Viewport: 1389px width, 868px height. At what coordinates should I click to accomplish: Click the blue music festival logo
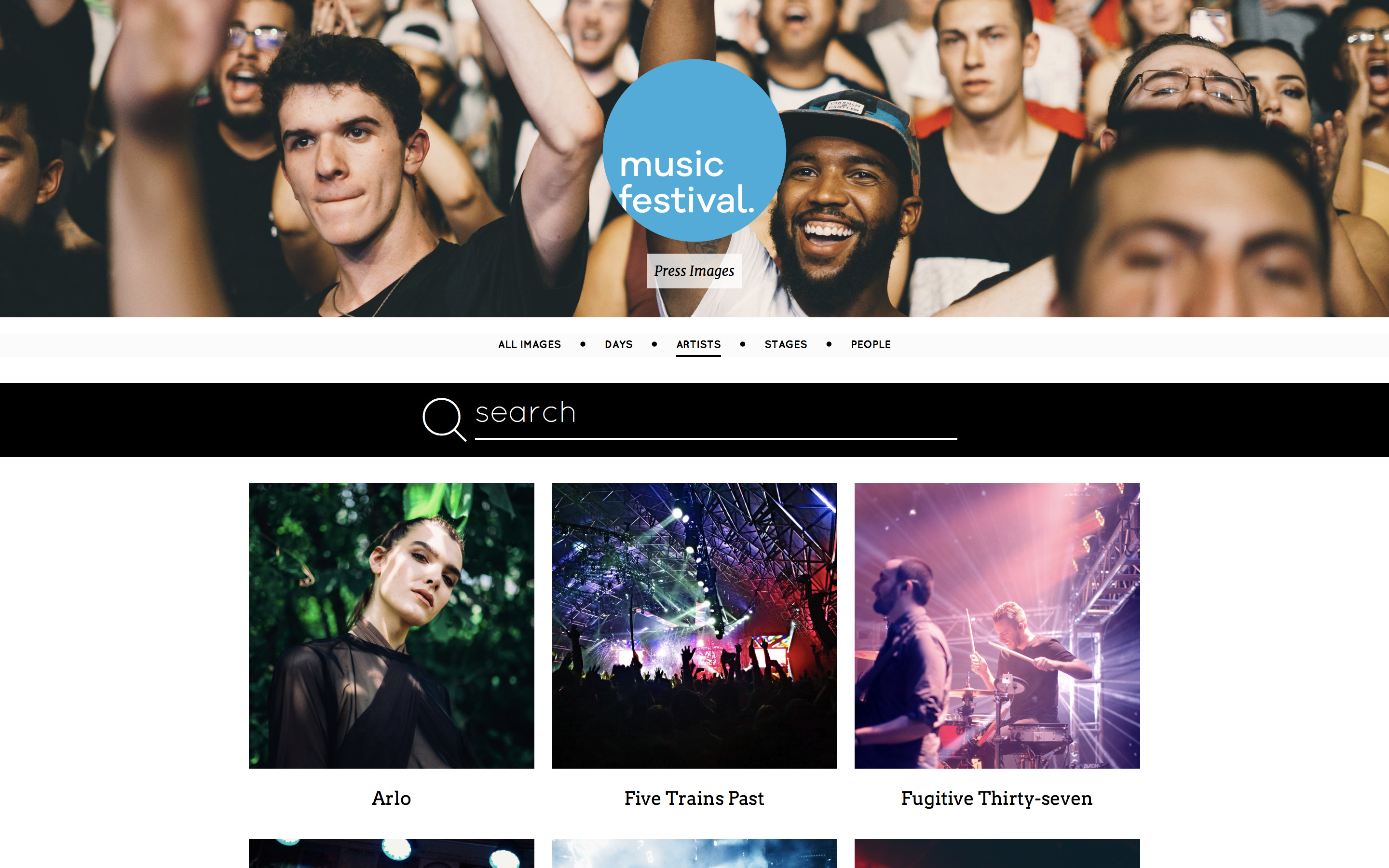tap(694, 150)
